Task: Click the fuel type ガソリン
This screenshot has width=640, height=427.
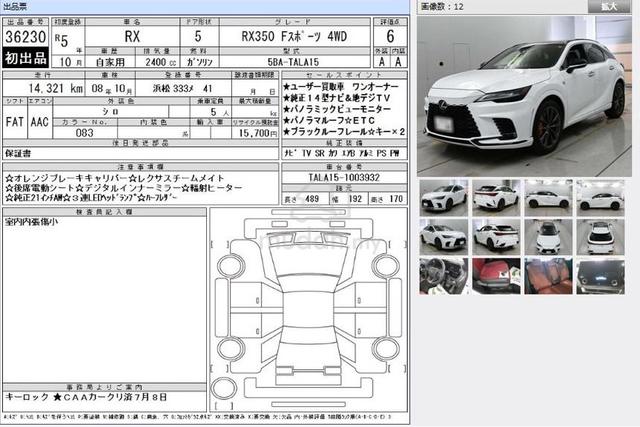Action: tap(200, 62)
